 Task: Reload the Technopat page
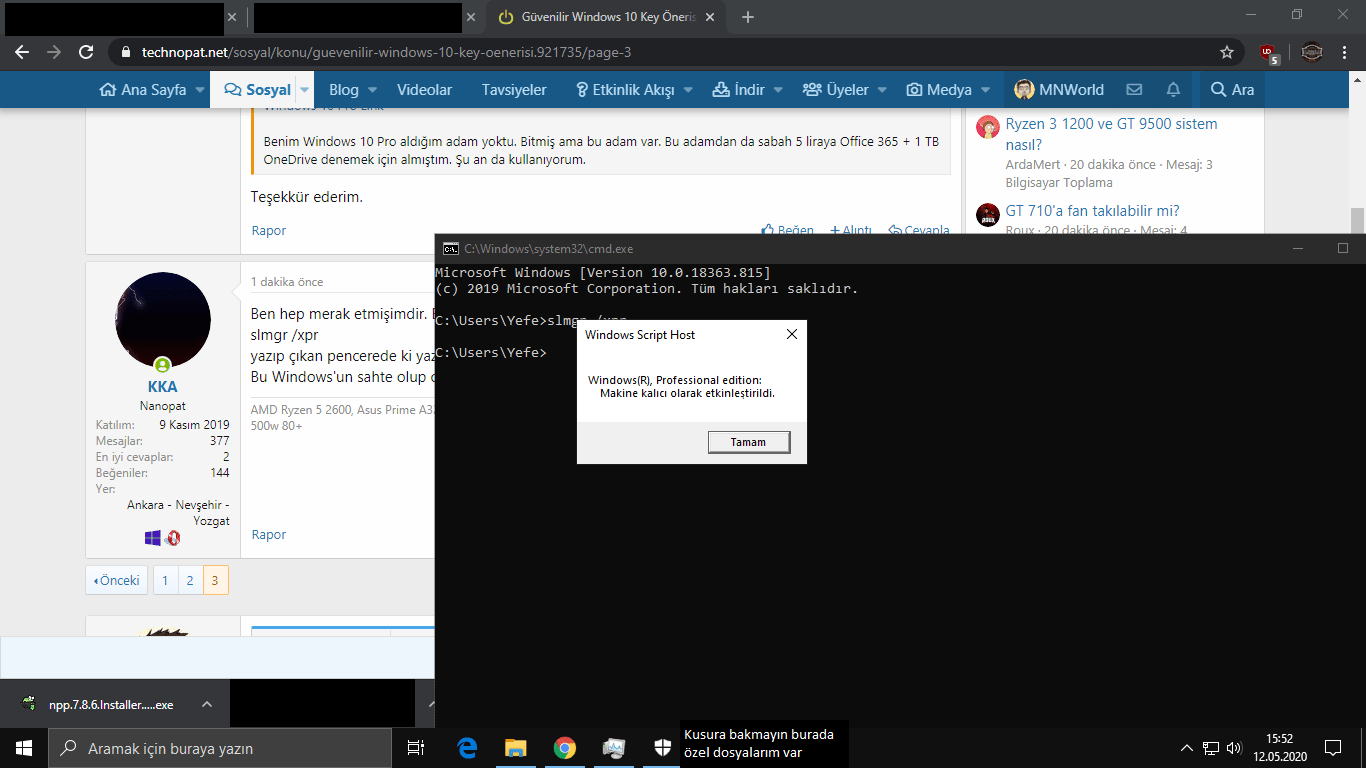tap(86, 52)
